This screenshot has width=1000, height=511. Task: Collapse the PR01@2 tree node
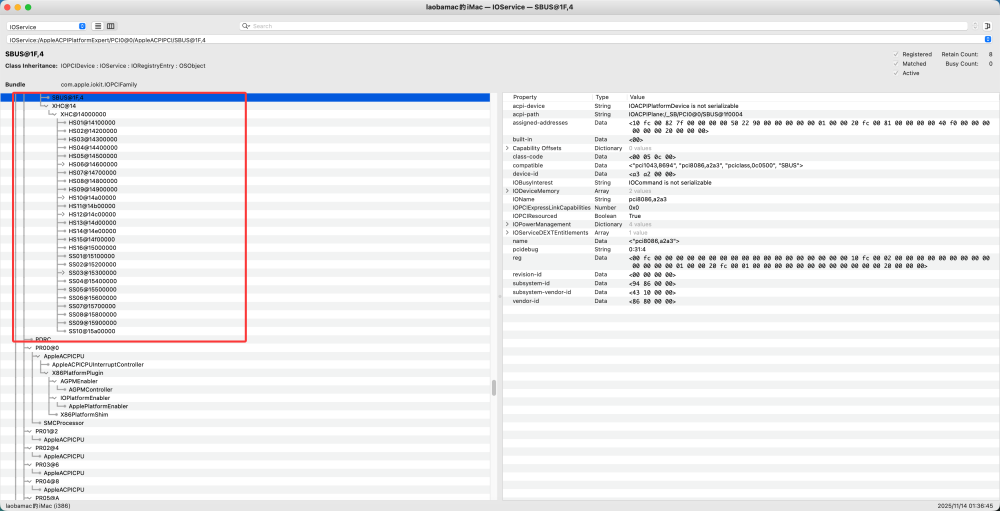coord(27,431)
